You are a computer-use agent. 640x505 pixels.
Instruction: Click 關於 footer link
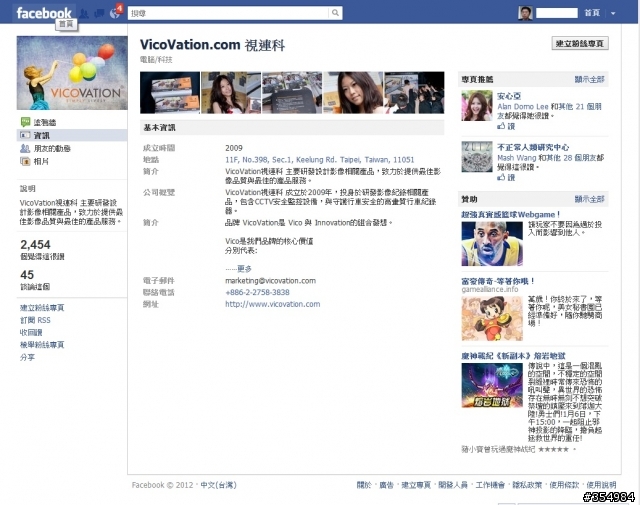point(364,485)
